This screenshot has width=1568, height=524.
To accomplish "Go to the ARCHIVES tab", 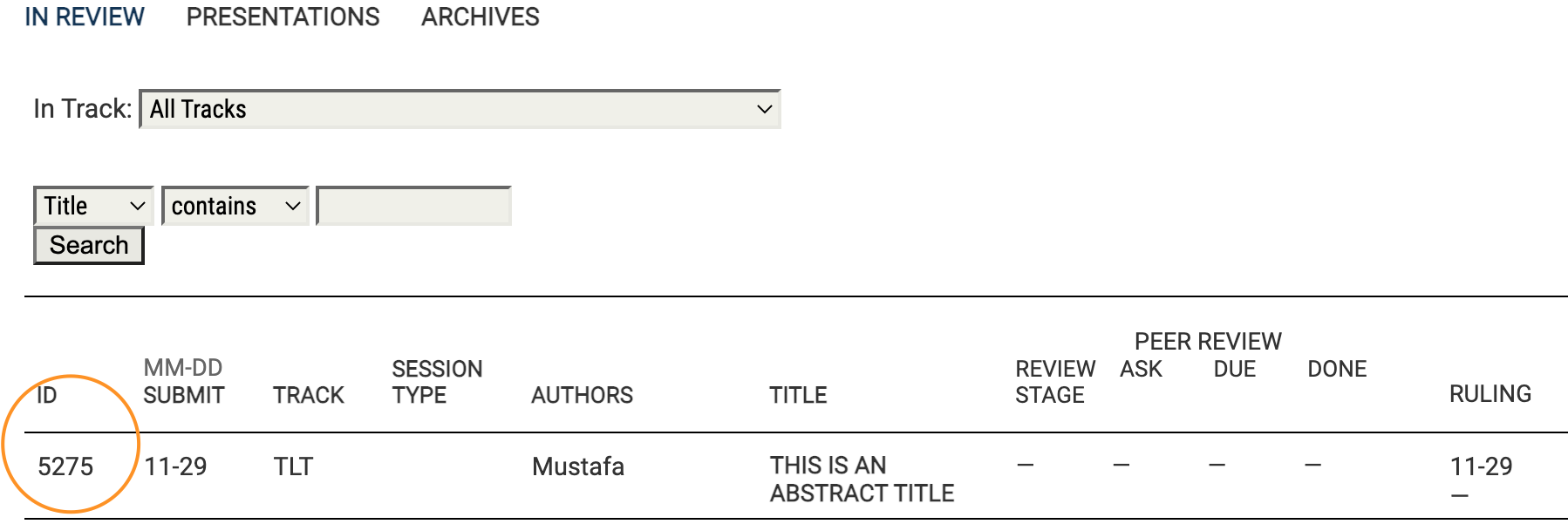I will pyautogui.click(x=480, y=17).
